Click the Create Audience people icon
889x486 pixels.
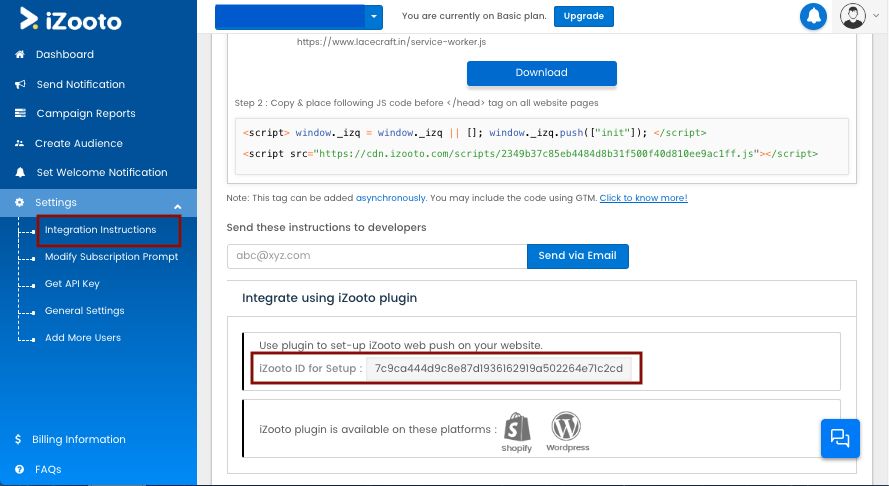click(19, 143)
